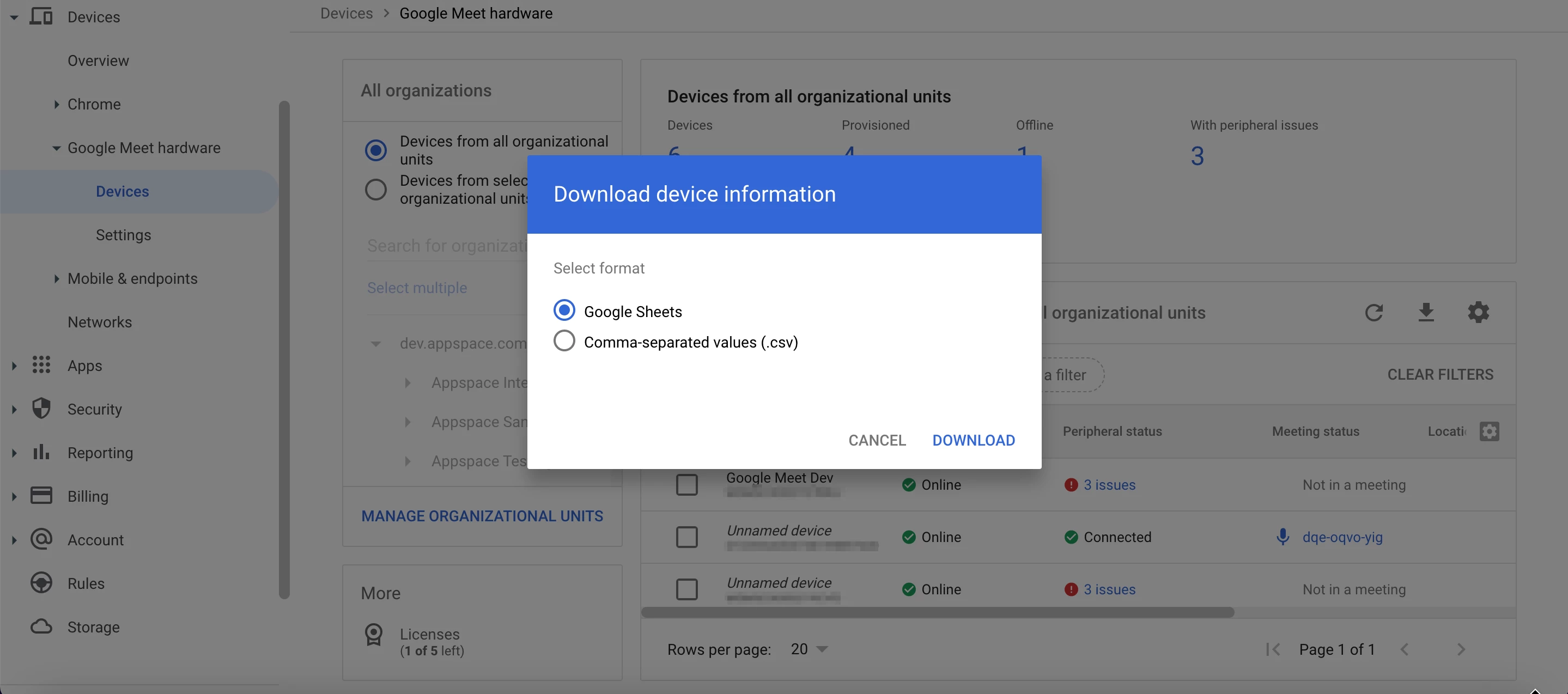Click the Security shield icon in sidebar

pyautogui.click(x=41, y=409)
